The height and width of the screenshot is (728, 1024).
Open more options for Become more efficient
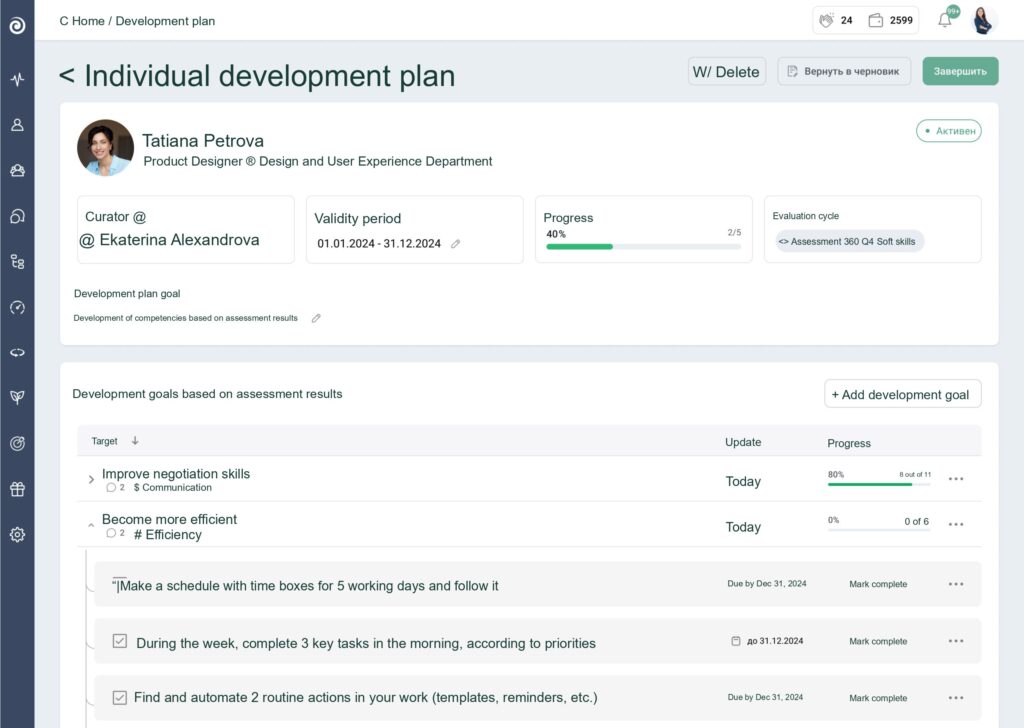click(x=956, y=524)
